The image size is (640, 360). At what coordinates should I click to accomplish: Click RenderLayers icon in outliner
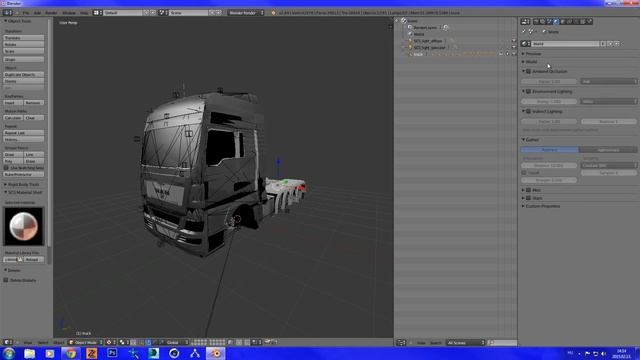tap(410, 27)
